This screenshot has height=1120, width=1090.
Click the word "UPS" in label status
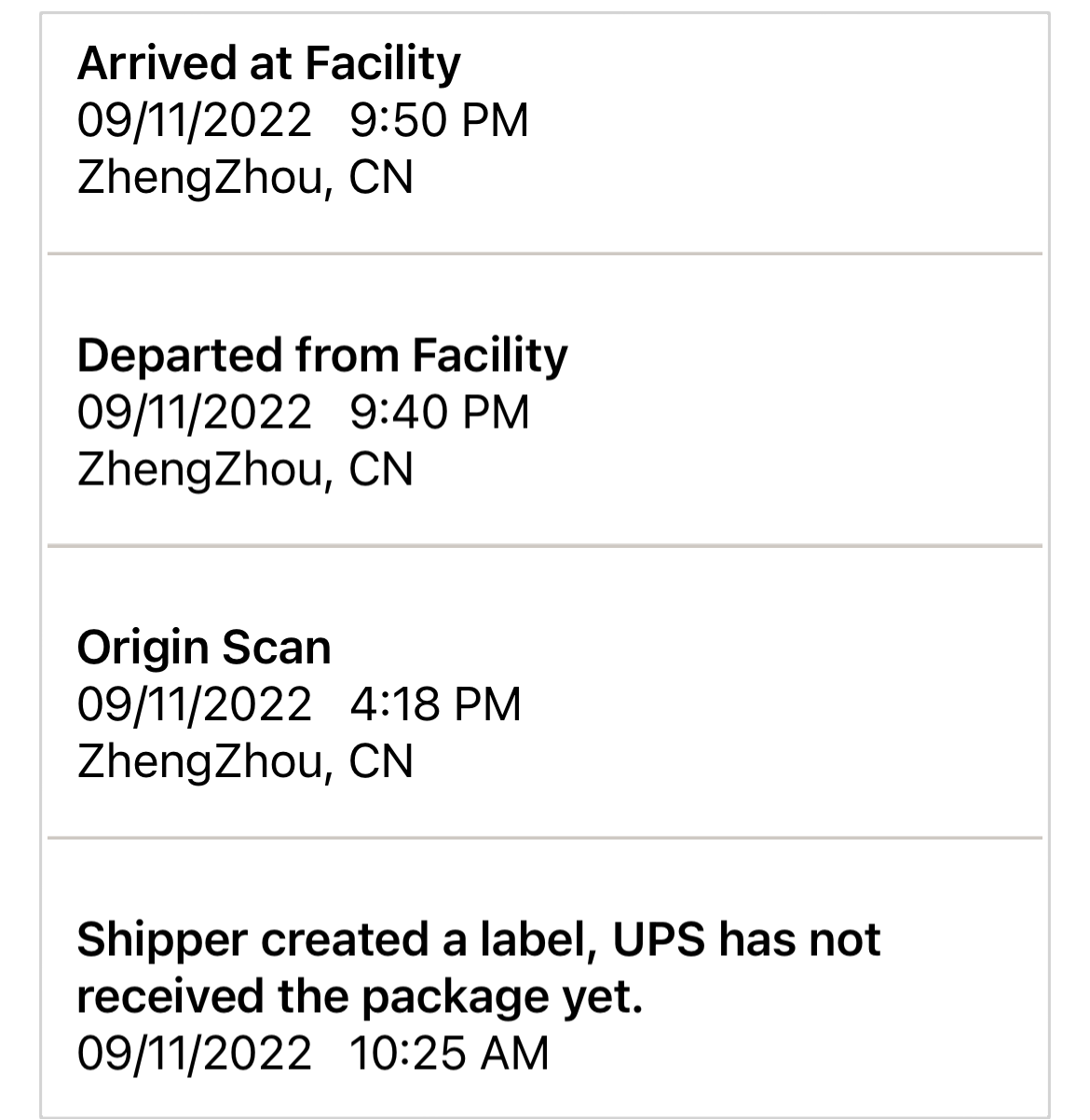tap(659, 939)
